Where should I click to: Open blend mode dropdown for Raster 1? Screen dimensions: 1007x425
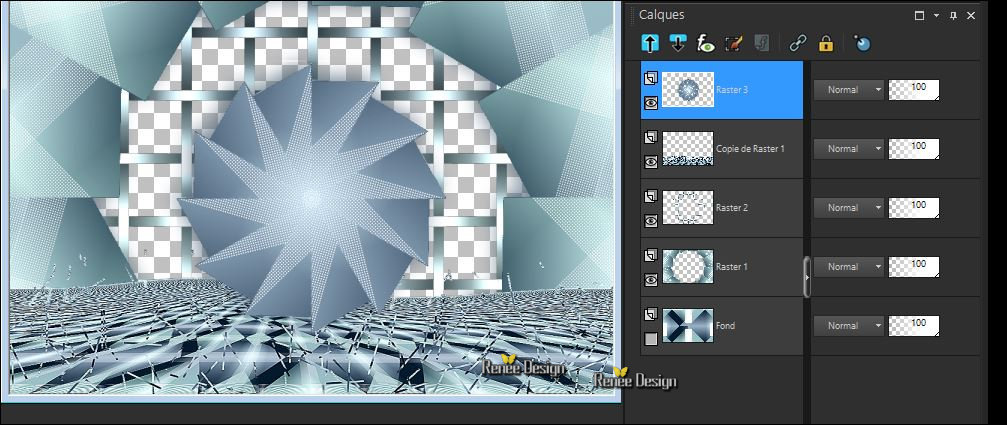tap(849, 267)
